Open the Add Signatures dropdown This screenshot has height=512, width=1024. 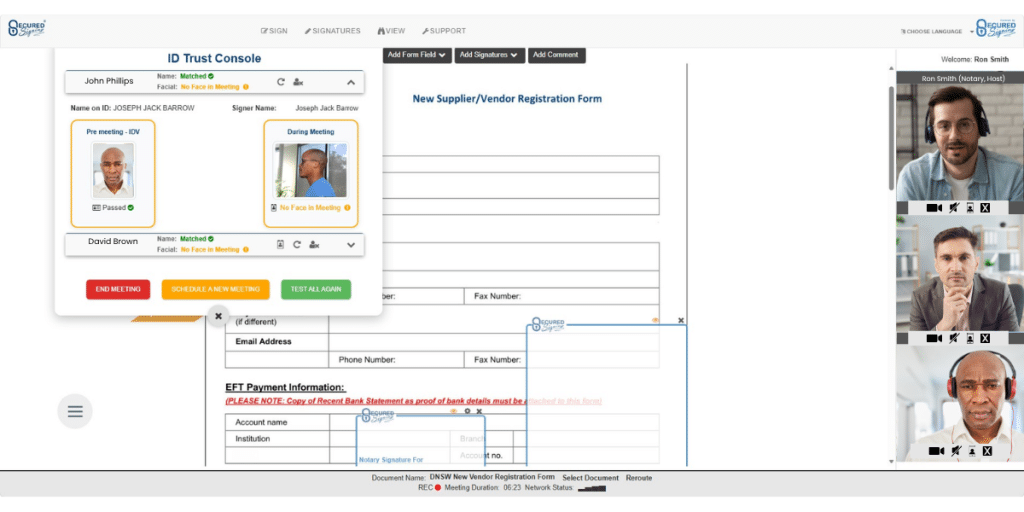click(490, 55)
